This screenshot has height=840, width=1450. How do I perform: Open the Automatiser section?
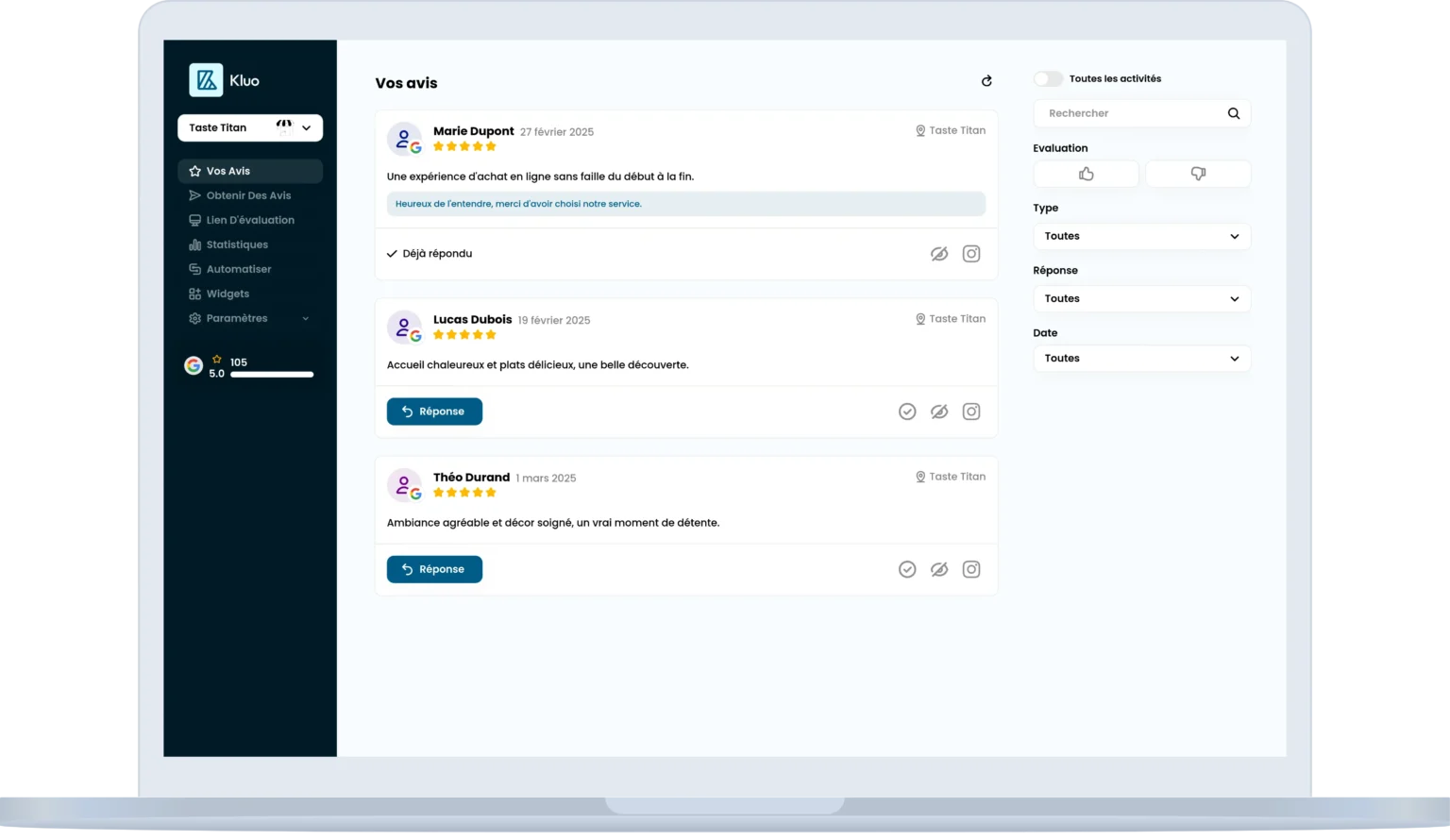coord(238,269)
